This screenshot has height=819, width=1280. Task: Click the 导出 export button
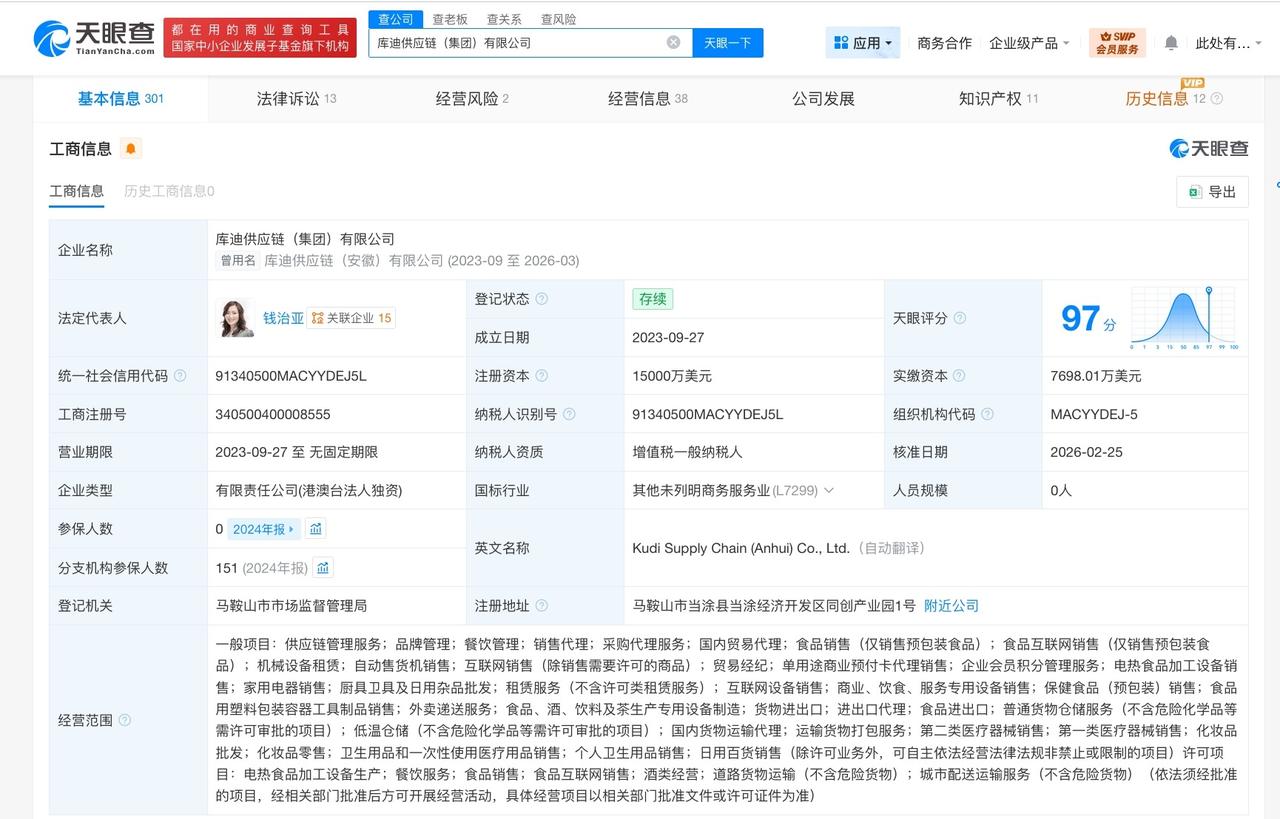(x=1212, y=191)
